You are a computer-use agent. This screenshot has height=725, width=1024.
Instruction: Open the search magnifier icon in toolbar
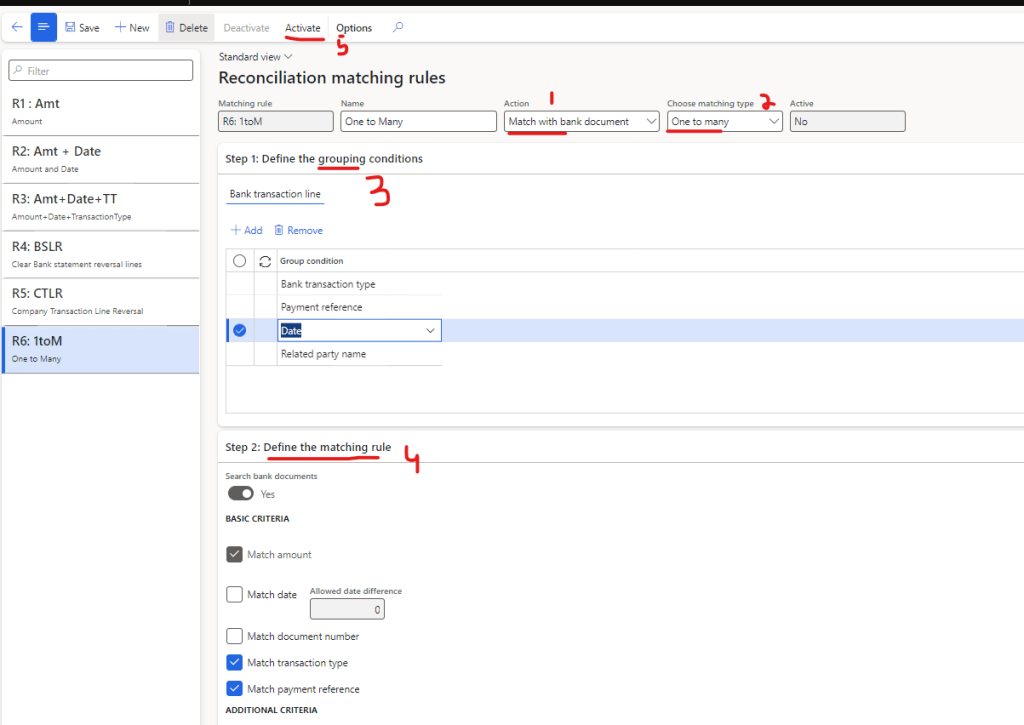tap(398, 27)
